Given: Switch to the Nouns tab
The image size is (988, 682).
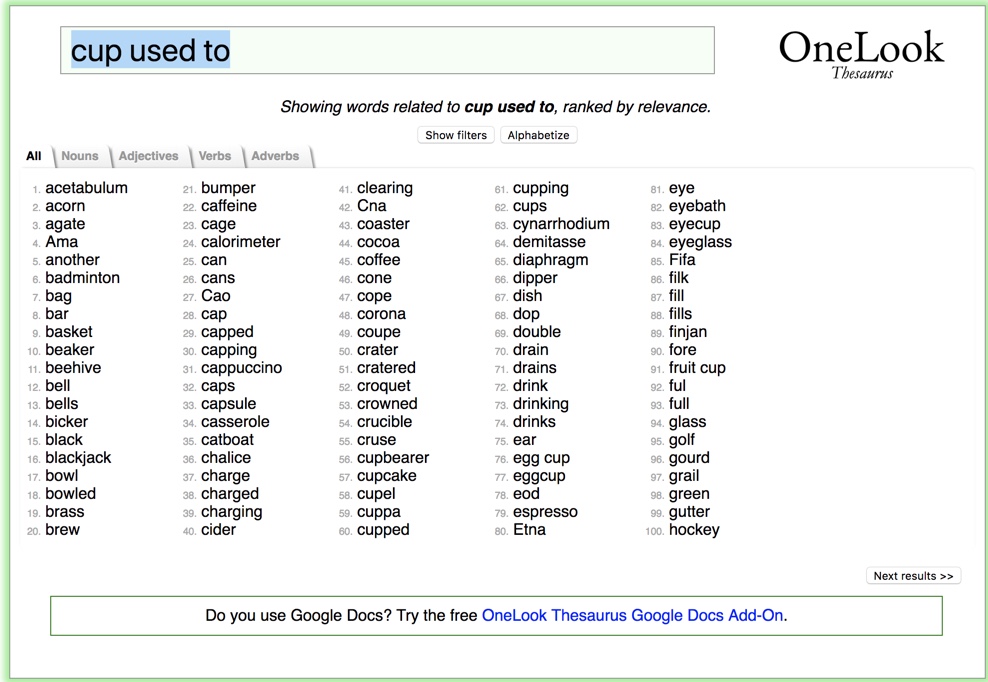Looking at the screenshot, I should coord(79,156).
